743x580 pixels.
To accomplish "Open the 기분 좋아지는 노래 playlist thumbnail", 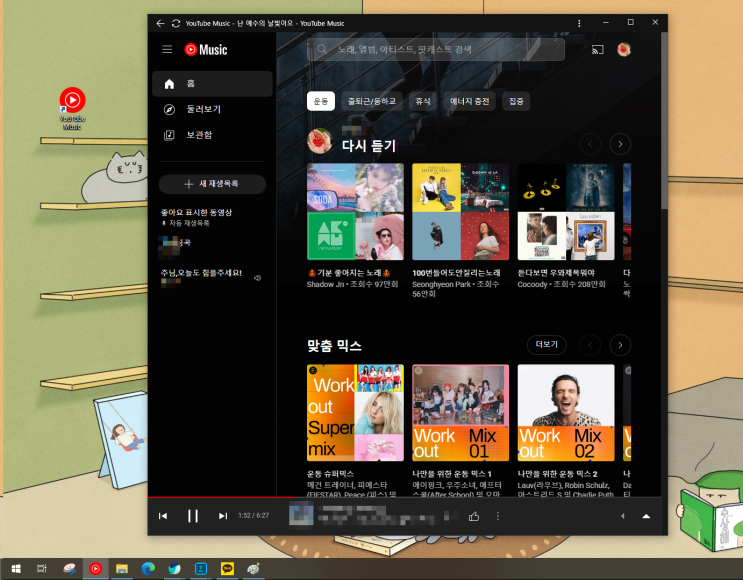I will tap(355, 212).
